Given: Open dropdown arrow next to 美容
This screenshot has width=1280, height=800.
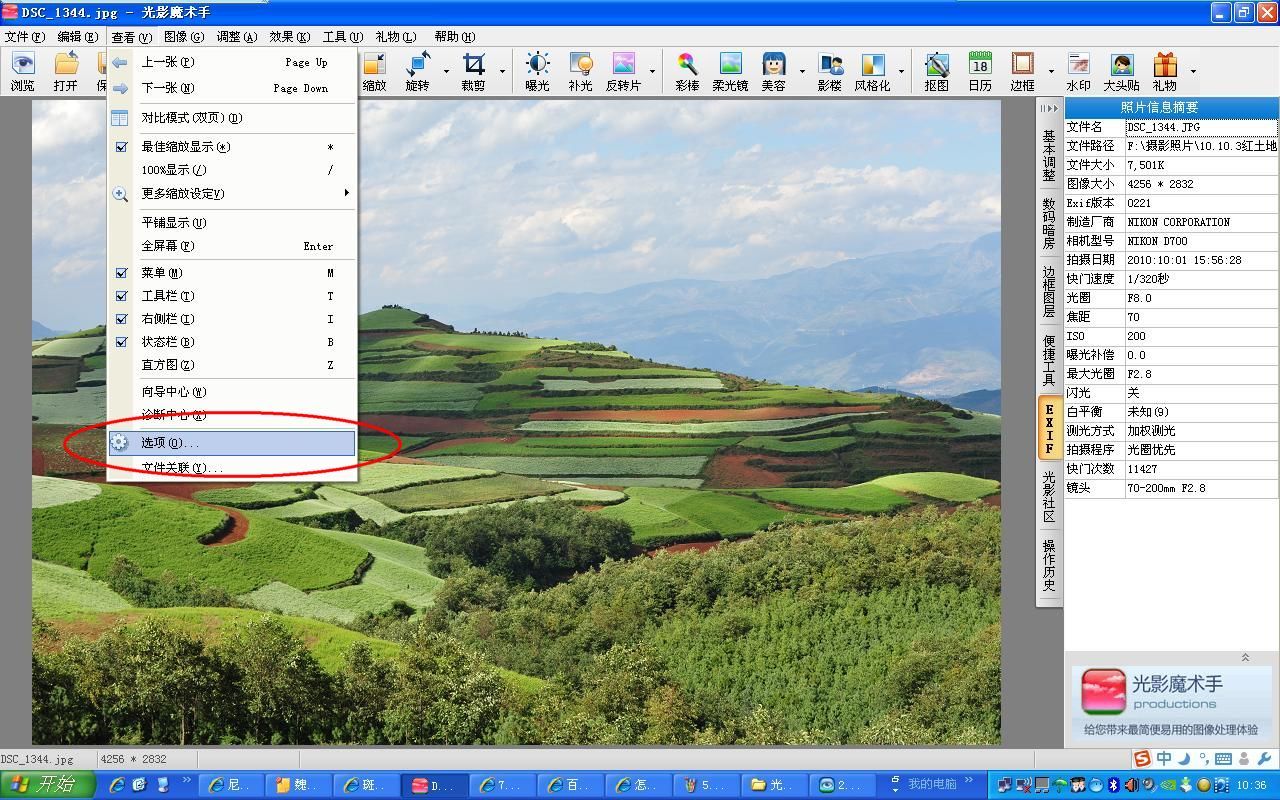Looking at the screenshot, I should [802, 72].
